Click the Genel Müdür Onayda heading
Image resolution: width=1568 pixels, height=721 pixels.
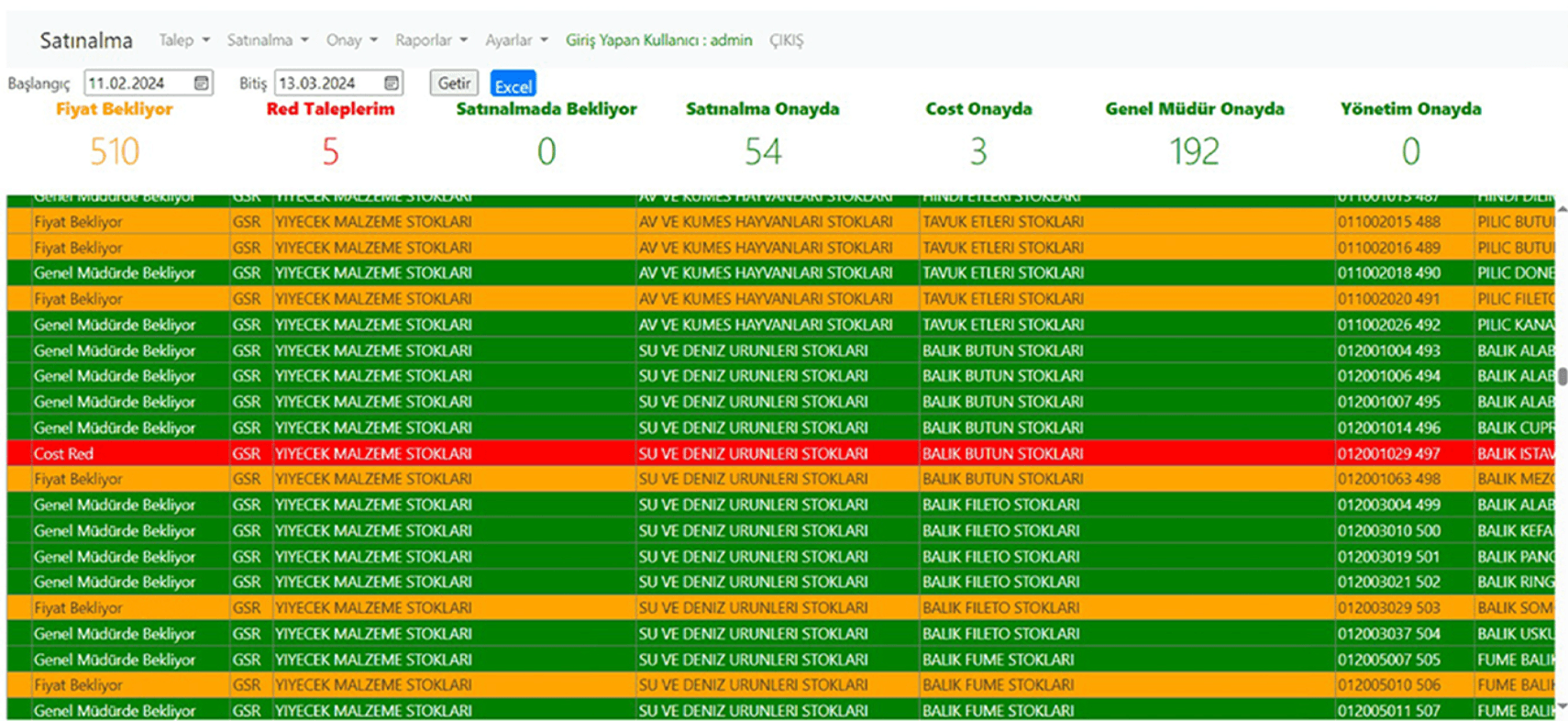pos(1195,109)
